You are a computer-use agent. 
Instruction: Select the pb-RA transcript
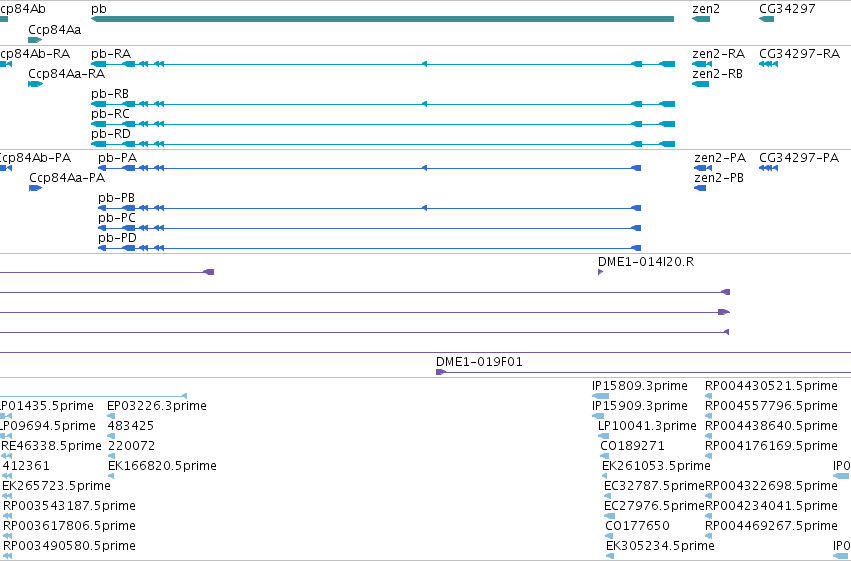383,64
